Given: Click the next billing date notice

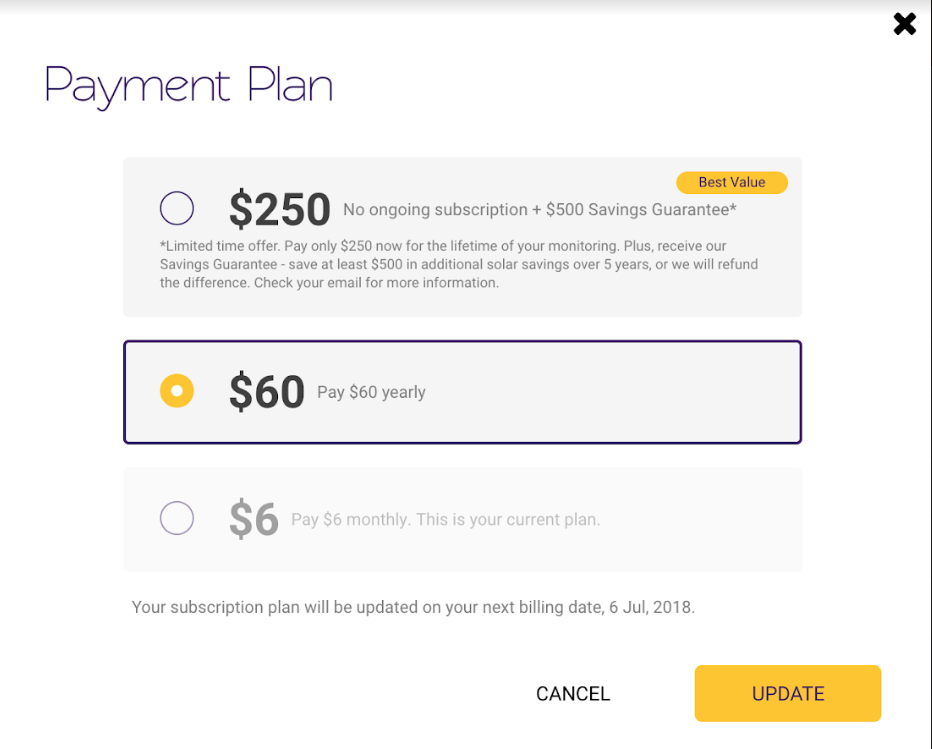Looking at the screenshot, I should (x=412, y=607).
